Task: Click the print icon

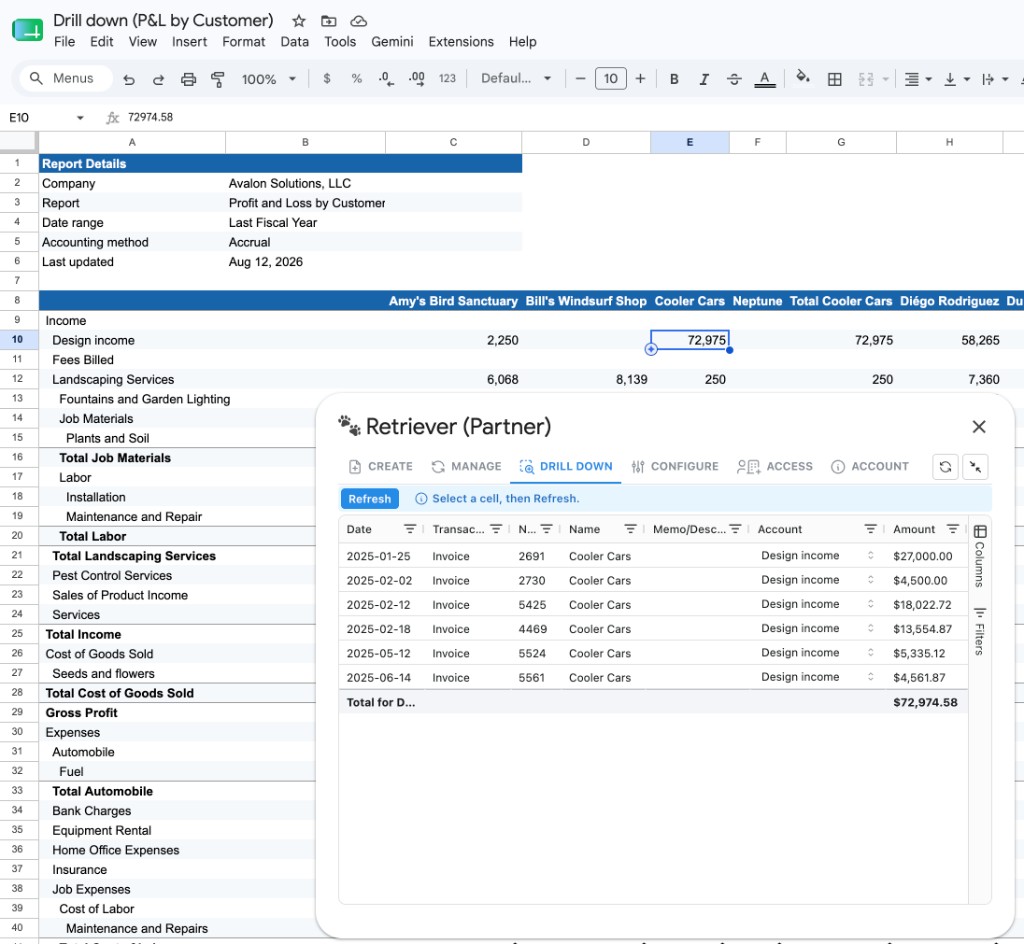Action: [x=188, y=79]
